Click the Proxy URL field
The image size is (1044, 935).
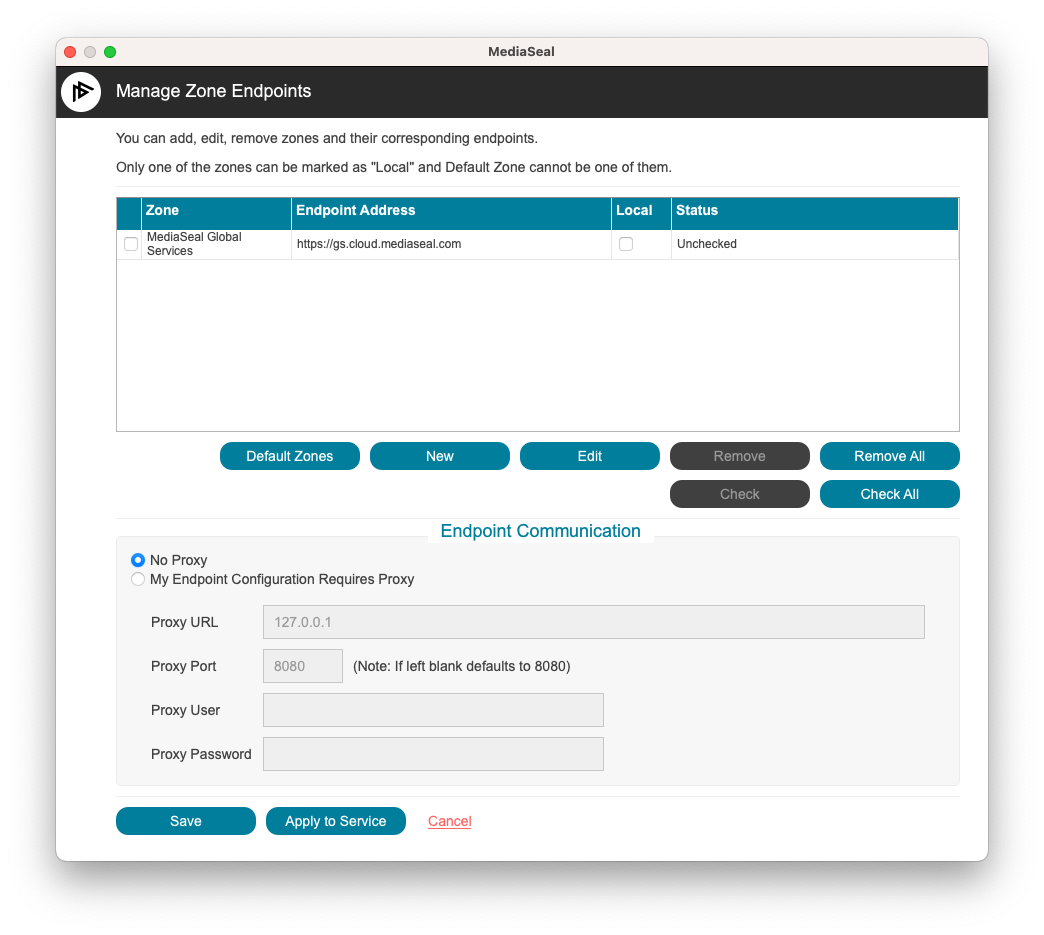click(x=594, y=622)
